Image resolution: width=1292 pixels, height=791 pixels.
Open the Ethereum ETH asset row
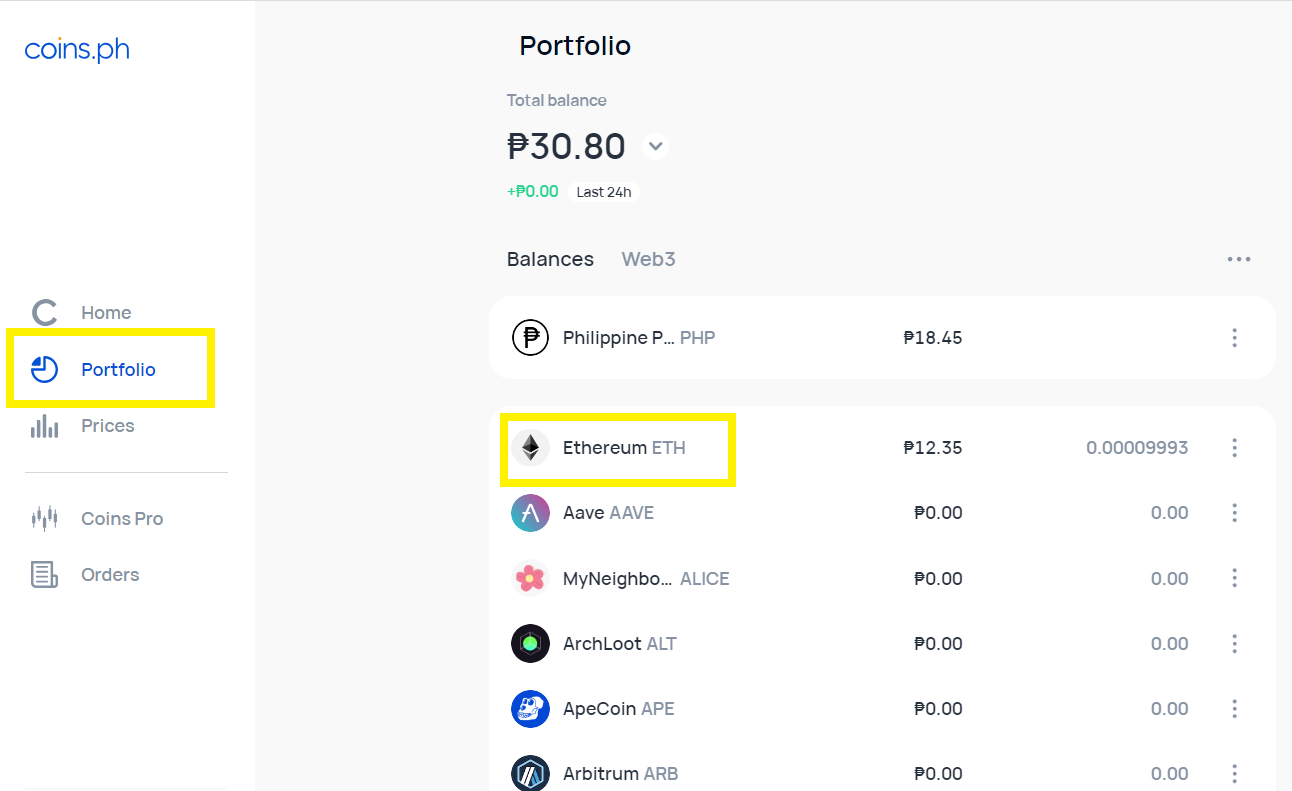click(800, 447)
